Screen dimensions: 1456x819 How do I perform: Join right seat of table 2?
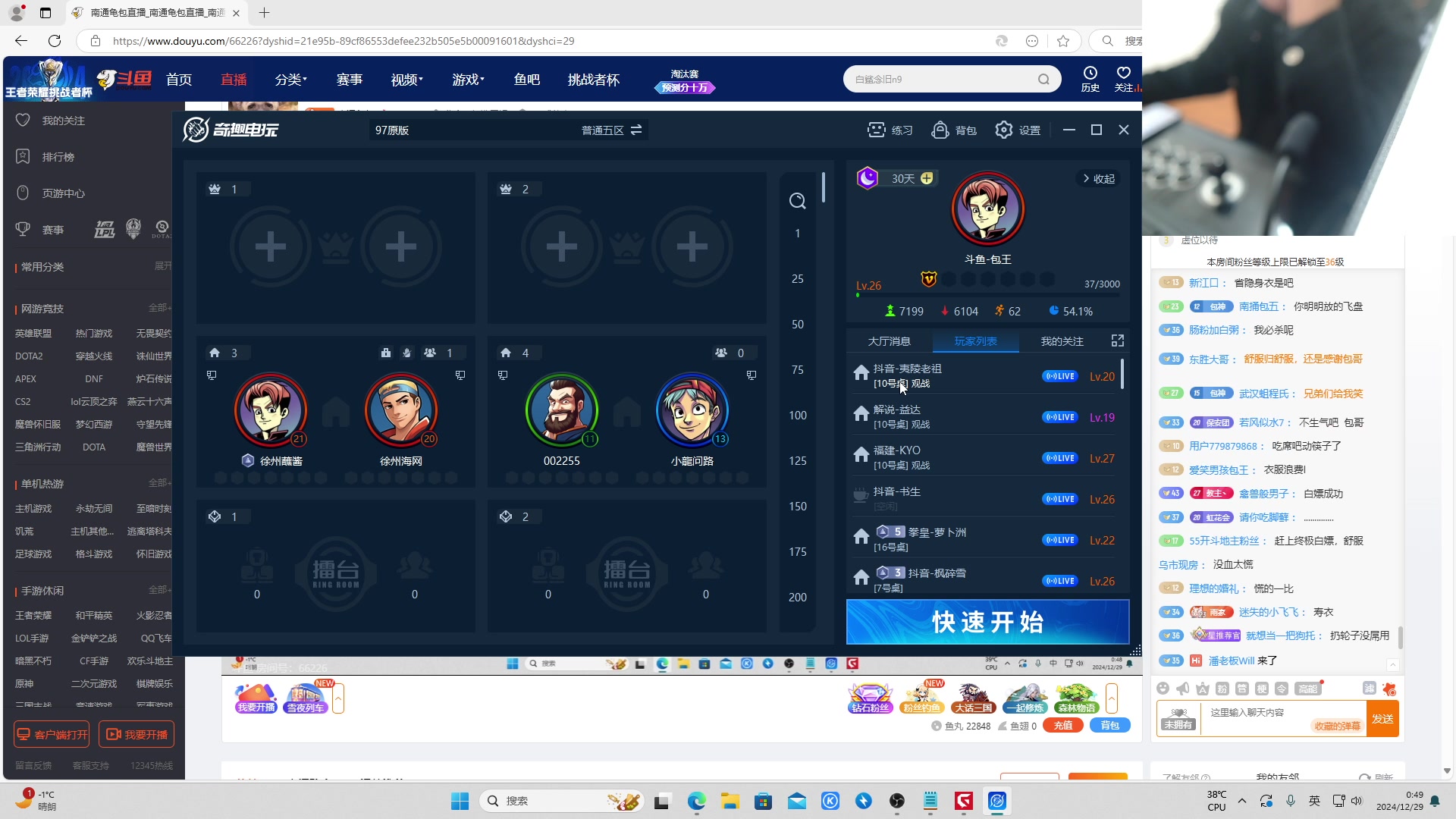pos(692,246)
